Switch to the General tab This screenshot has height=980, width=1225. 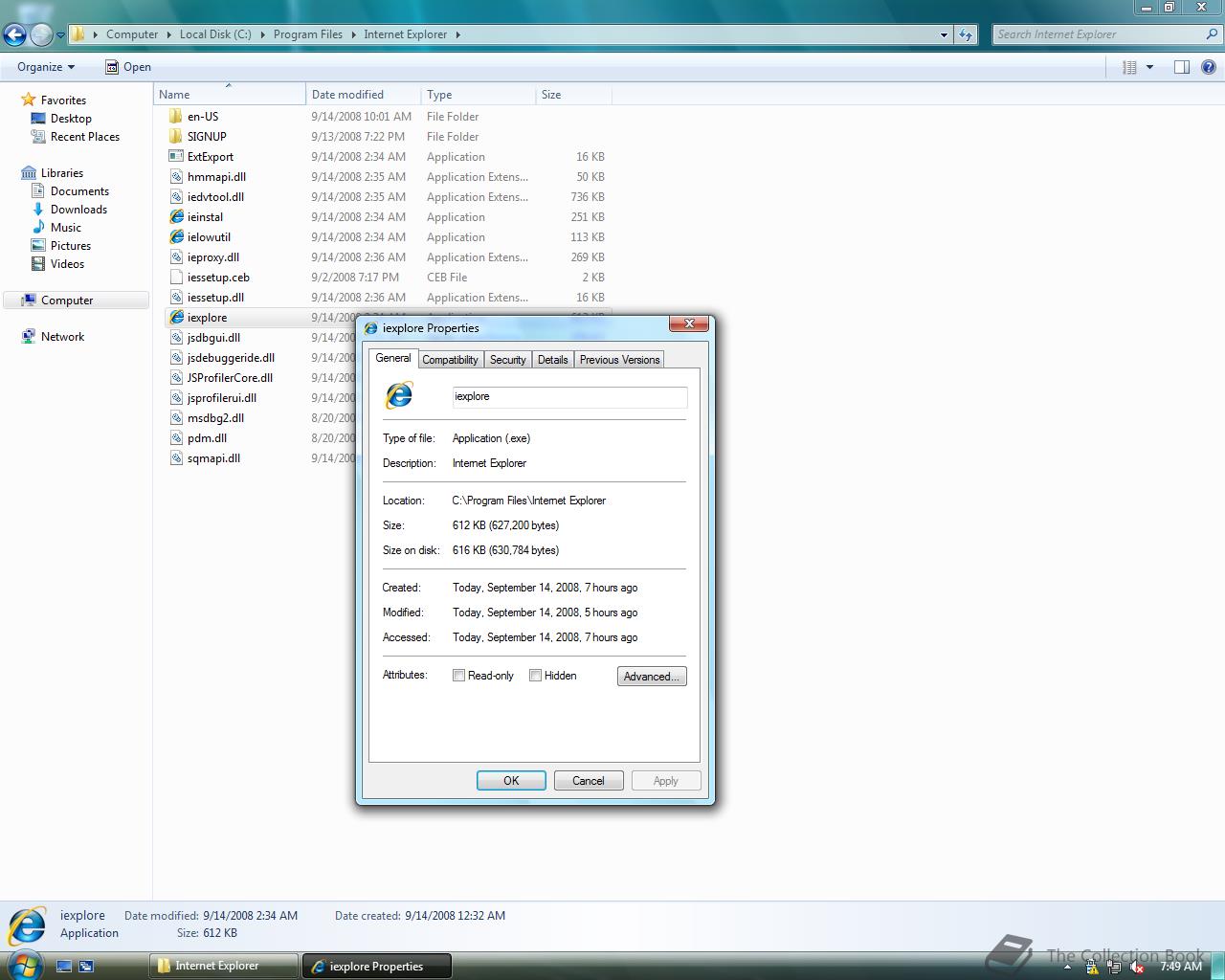coord(393,358)
